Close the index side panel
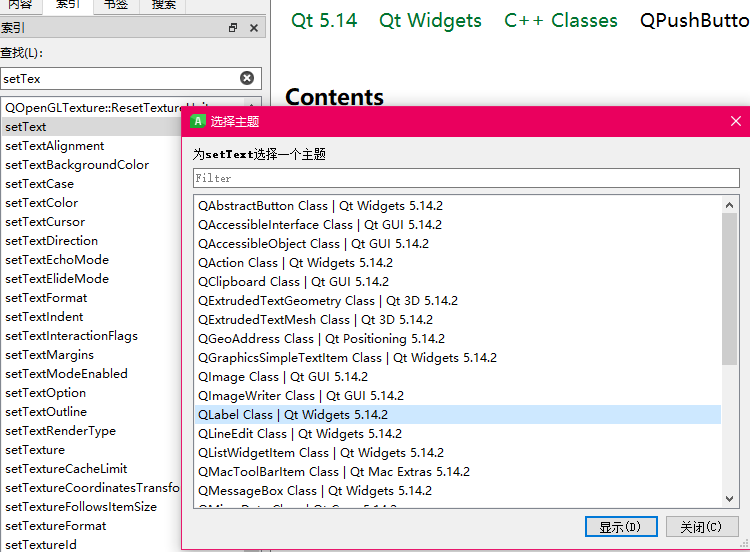750x552 pixels. 254,28
